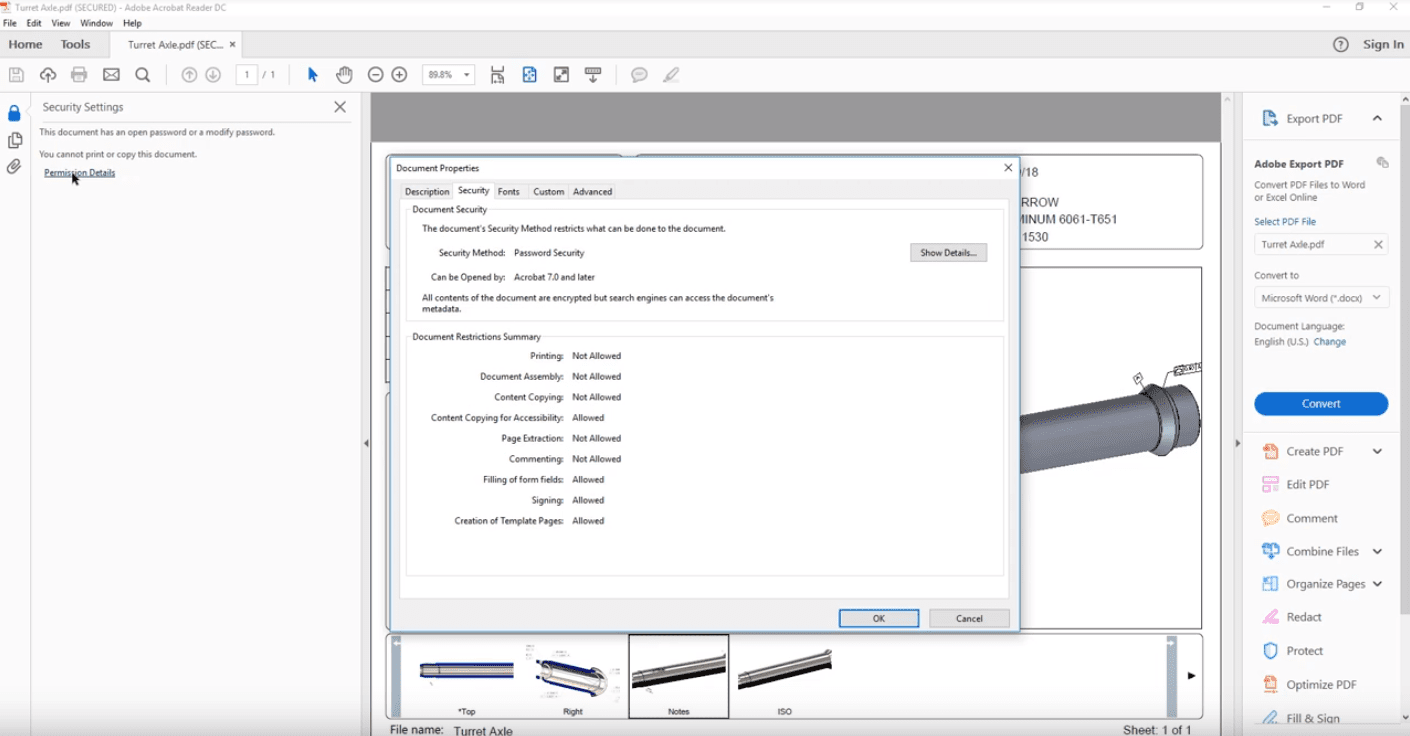Open Microsoft Word format dropdown

pos(1321,298)
